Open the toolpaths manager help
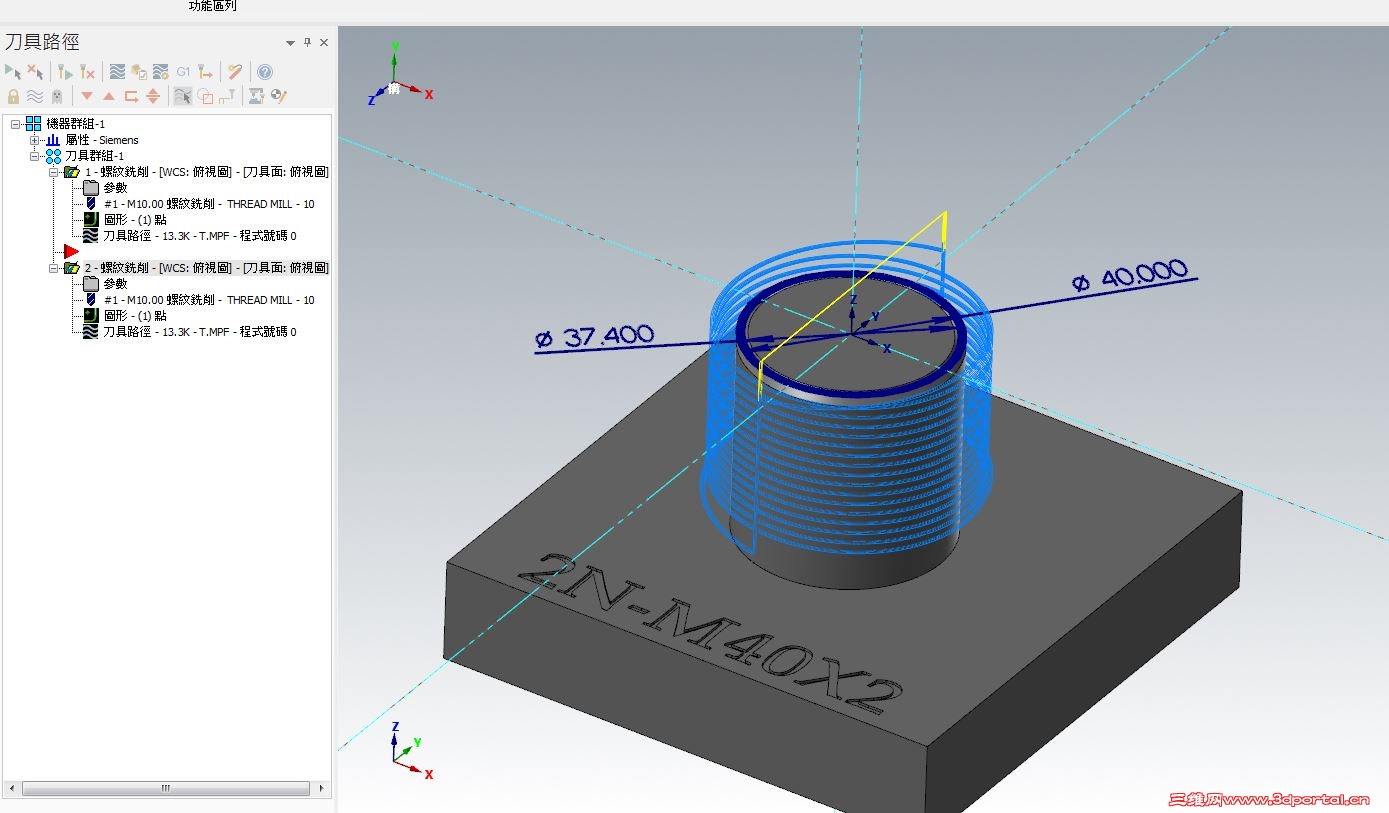The height and width of the screenshot is (813, 1389). 265,72
